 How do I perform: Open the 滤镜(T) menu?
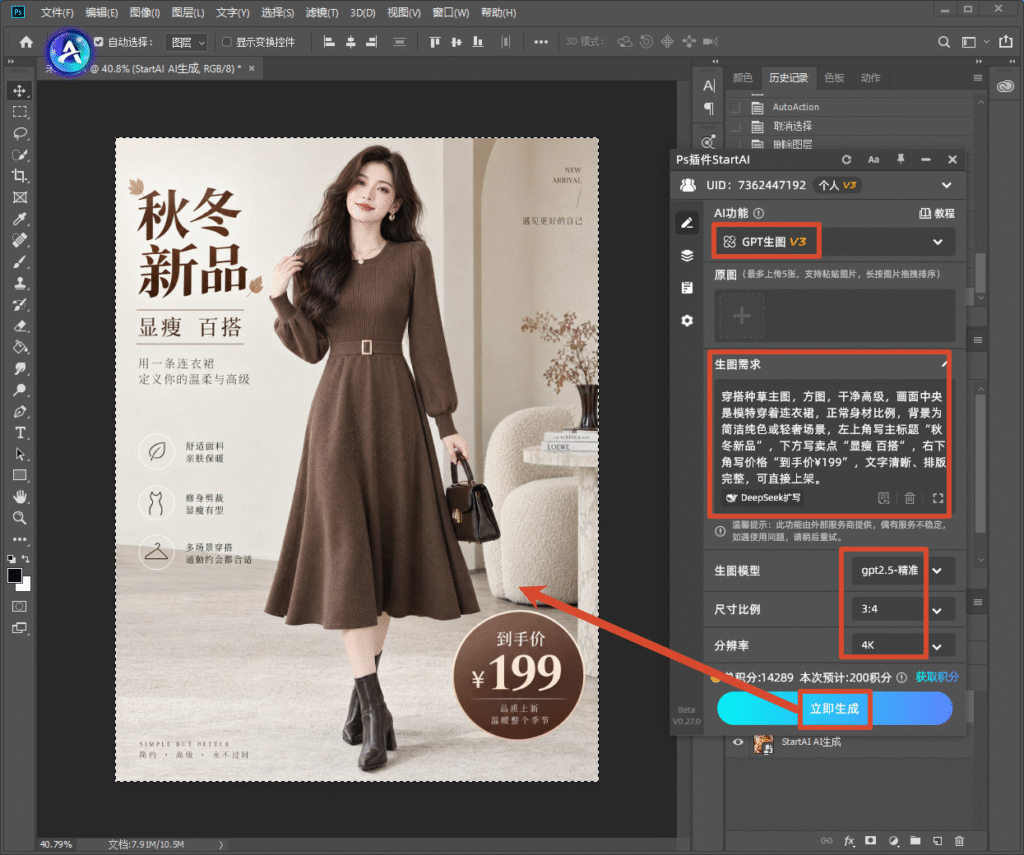pyautogui.click(x=322, y=12)
